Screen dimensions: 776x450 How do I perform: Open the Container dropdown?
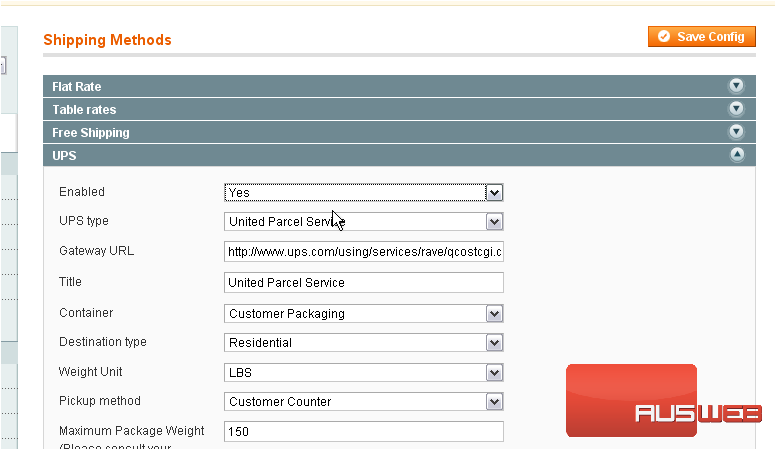coord(363,314)
